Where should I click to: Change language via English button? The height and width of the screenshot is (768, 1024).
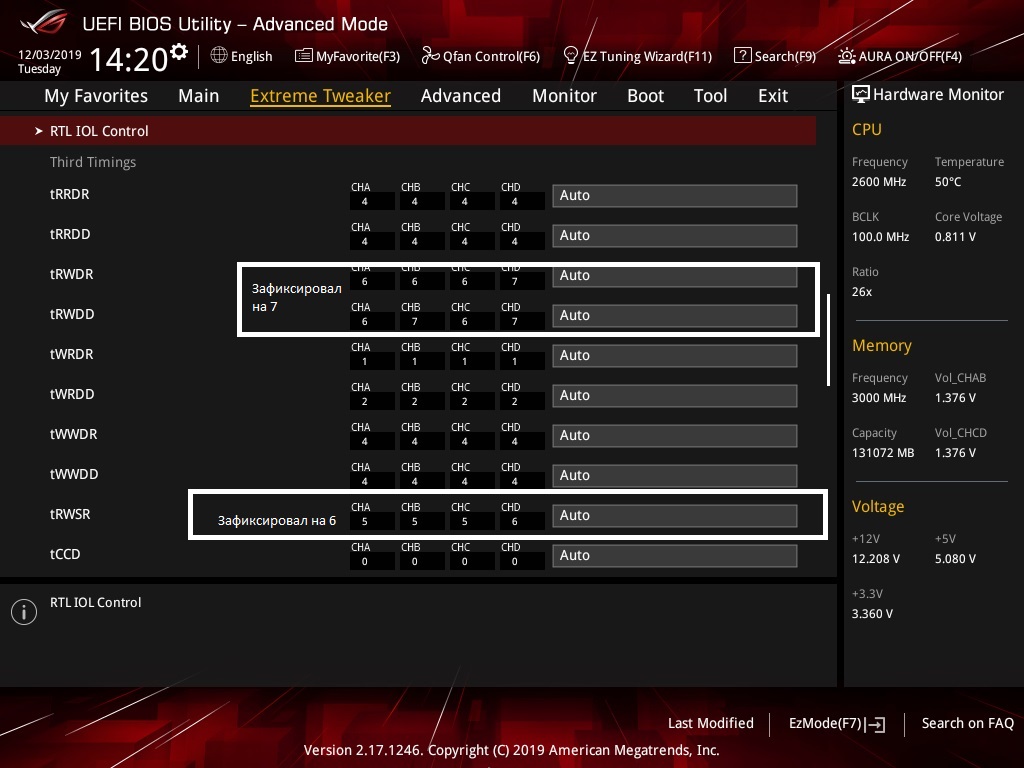pos(251,56)
